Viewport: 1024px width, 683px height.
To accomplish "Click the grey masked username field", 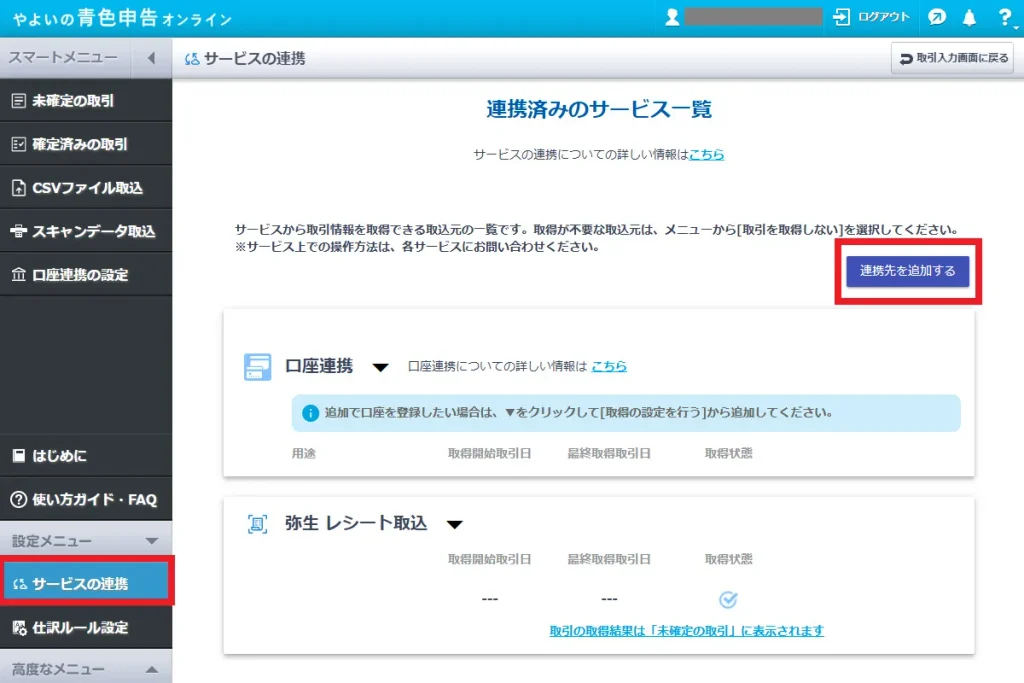I will 753,17.
